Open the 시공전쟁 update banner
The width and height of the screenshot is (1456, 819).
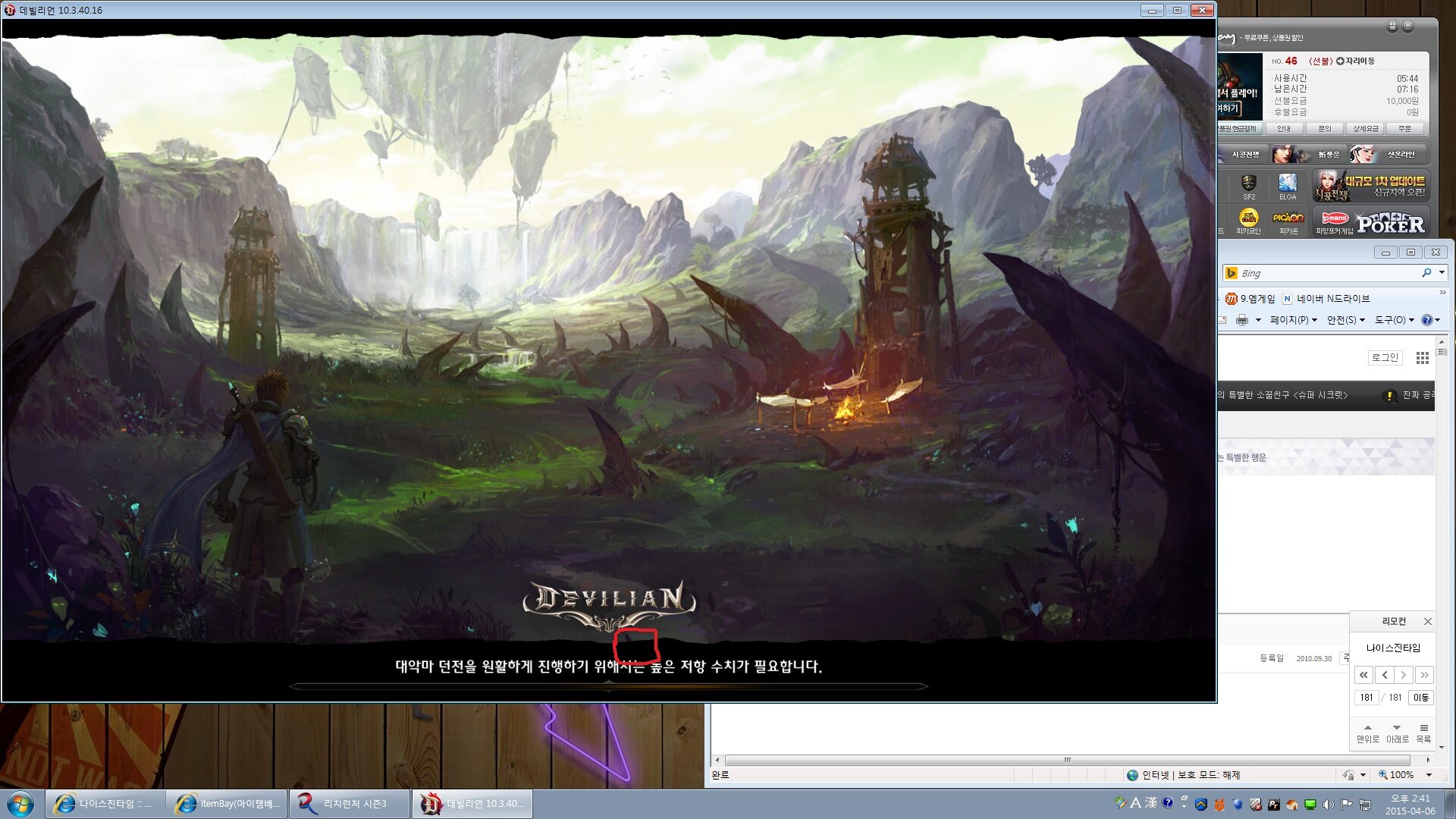coord(1371,186)
